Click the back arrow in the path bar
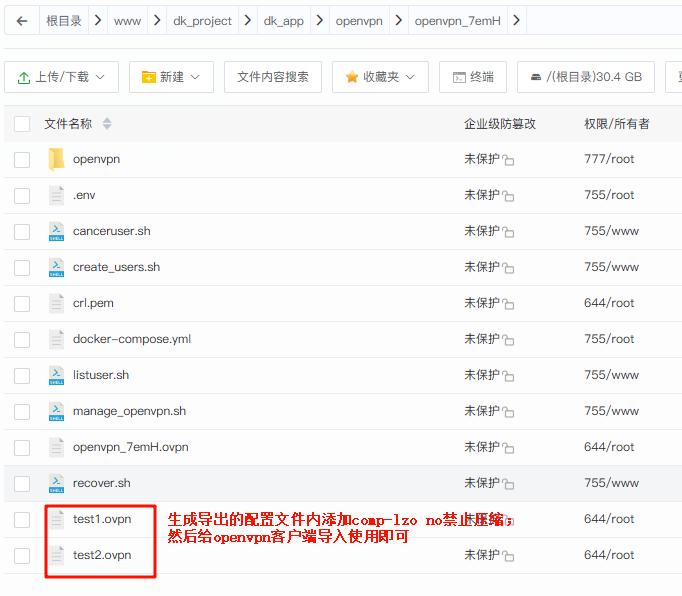The width and height of the screenshot is (682, 596). (x=22, y=21)
